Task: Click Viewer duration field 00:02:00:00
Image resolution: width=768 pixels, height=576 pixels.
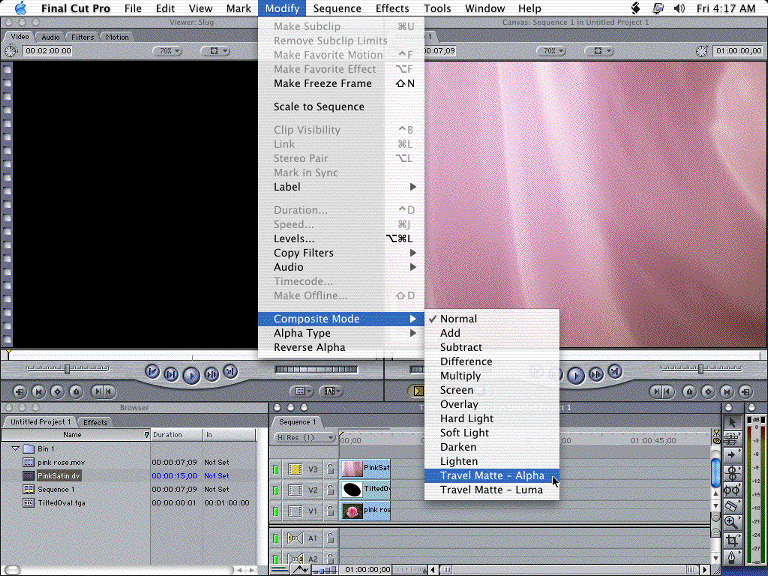Action: (48, 50)
